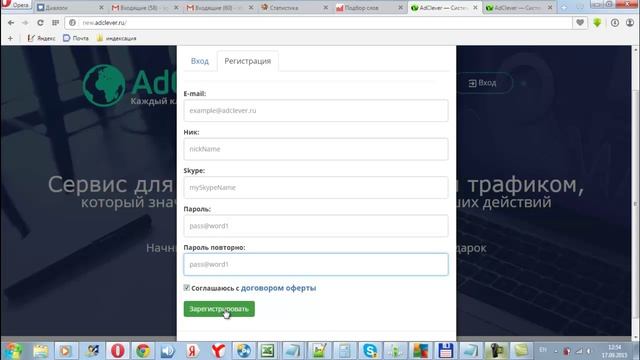Open the договором оферты link

pyautogui.click(x=278, y=288)
